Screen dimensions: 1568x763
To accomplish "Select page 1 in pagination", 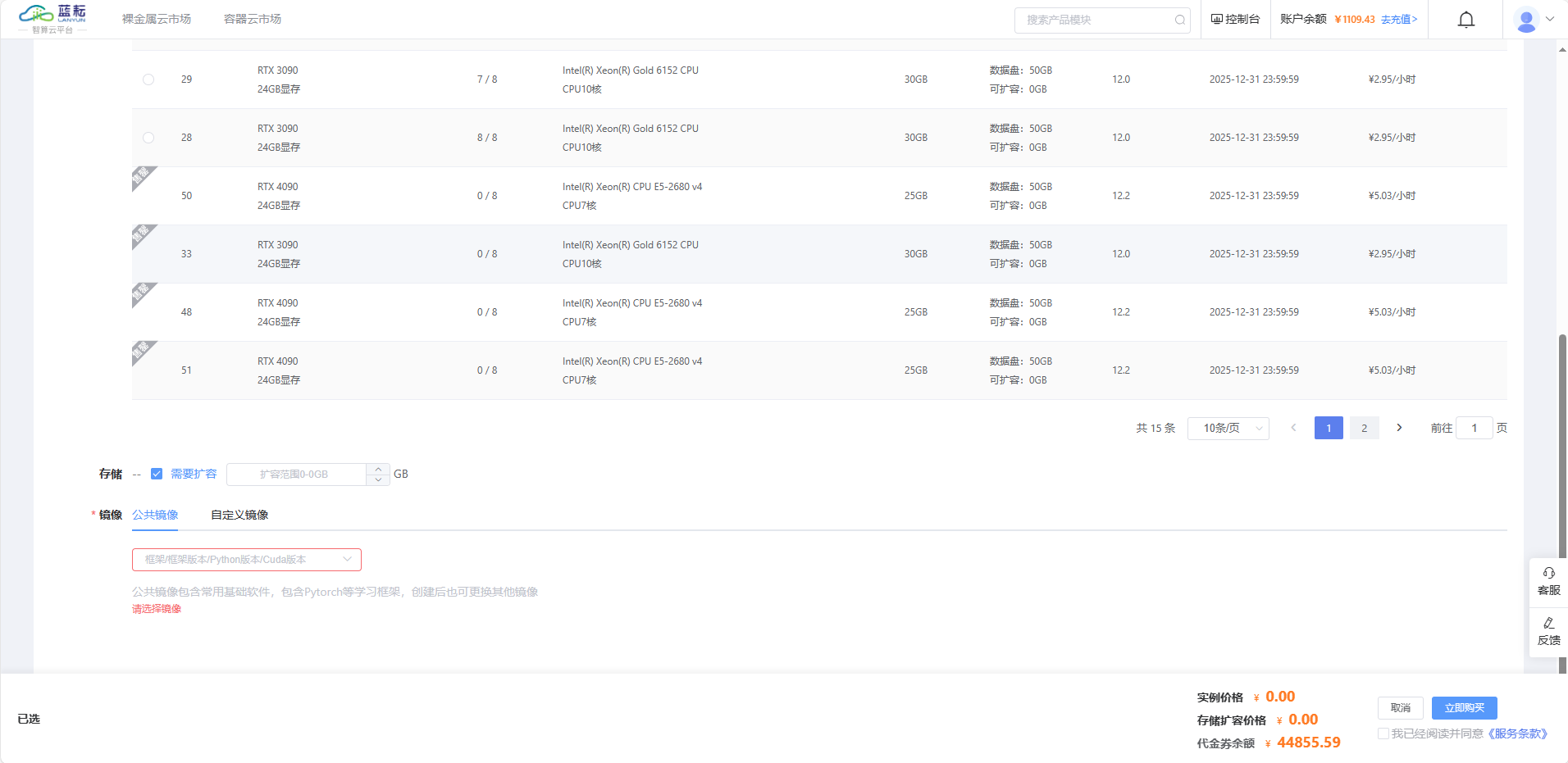I will 1329,428.
